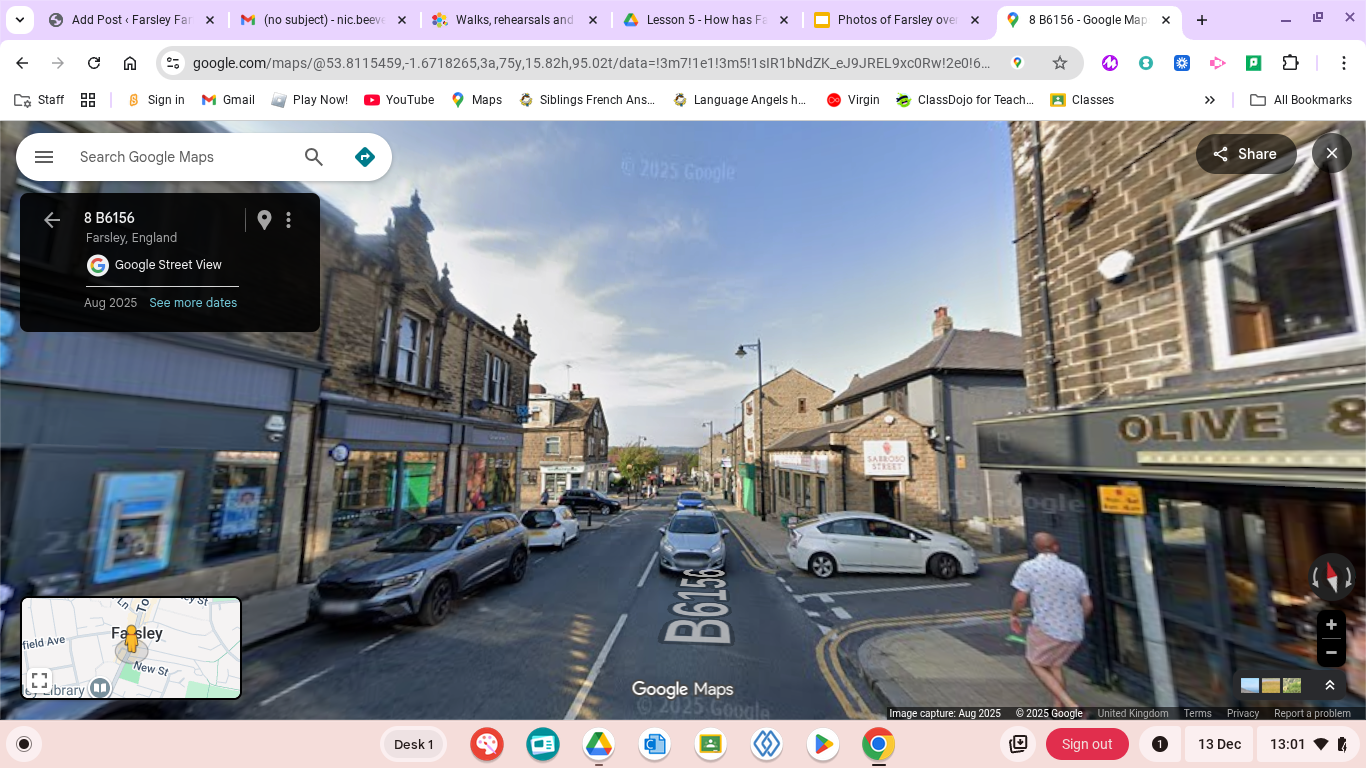This screenshot has width=1366, height=768.
Task: Expand the imagery strip with double chevron
Action: click(x=1330, y=685)
